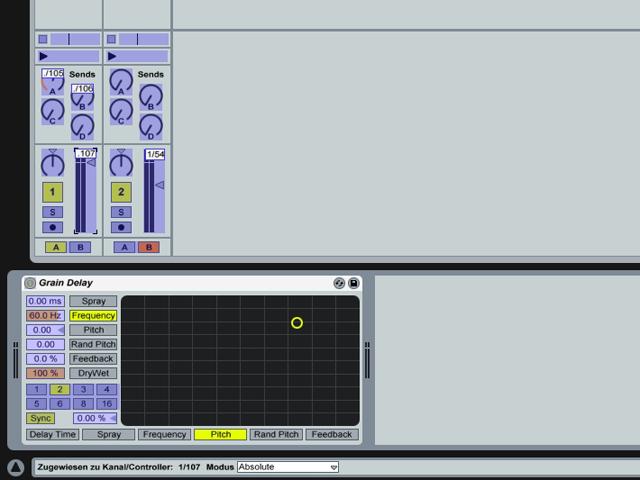Select Delay Time on the X-axis row
Image resolution: width=640 pixels, height=480 pixels.
tap(53, 434)
